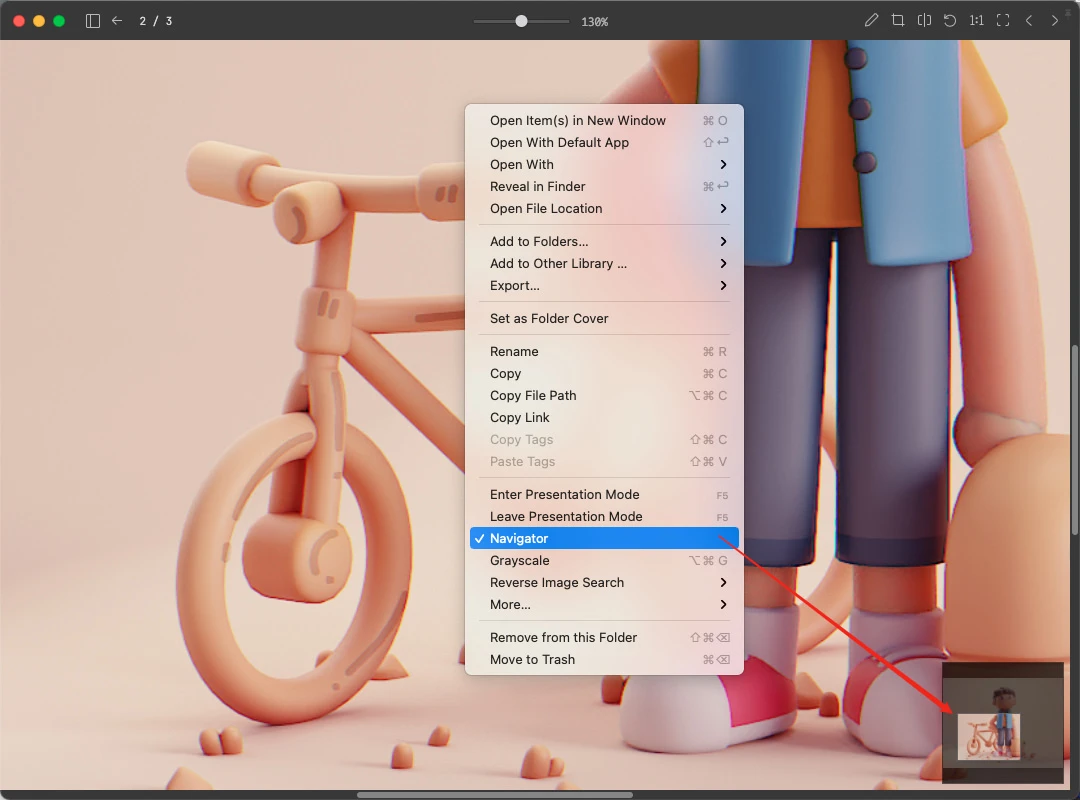Select Reveal in Finder

click(x=604, y=186)
